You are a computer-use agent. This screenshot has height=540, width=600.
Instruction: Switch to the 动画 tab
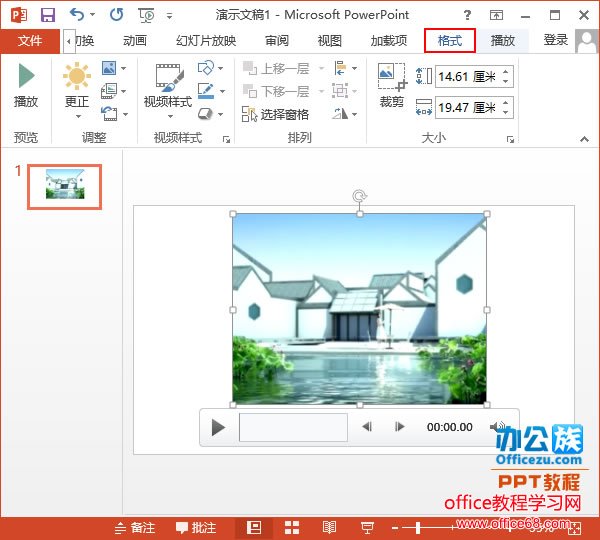135,41
